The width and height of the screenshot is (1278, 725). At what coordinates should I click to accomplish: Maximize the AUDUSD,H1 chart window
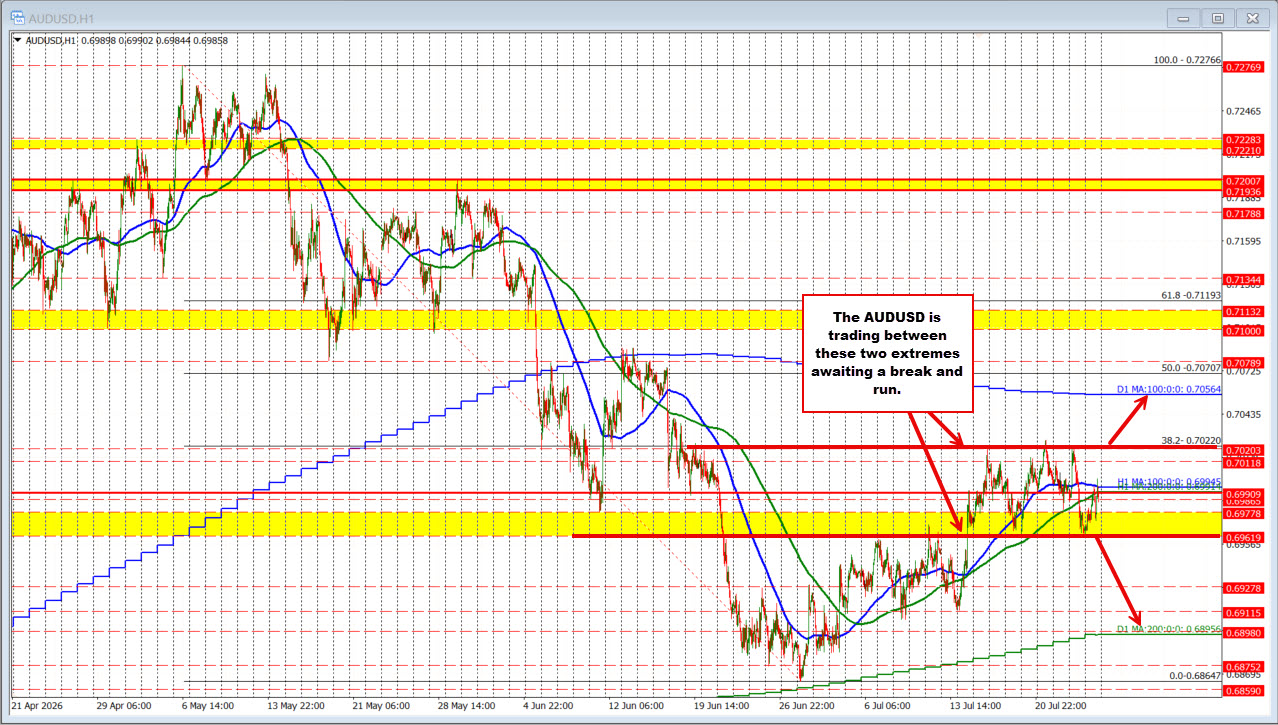(x=1218, y=17)
